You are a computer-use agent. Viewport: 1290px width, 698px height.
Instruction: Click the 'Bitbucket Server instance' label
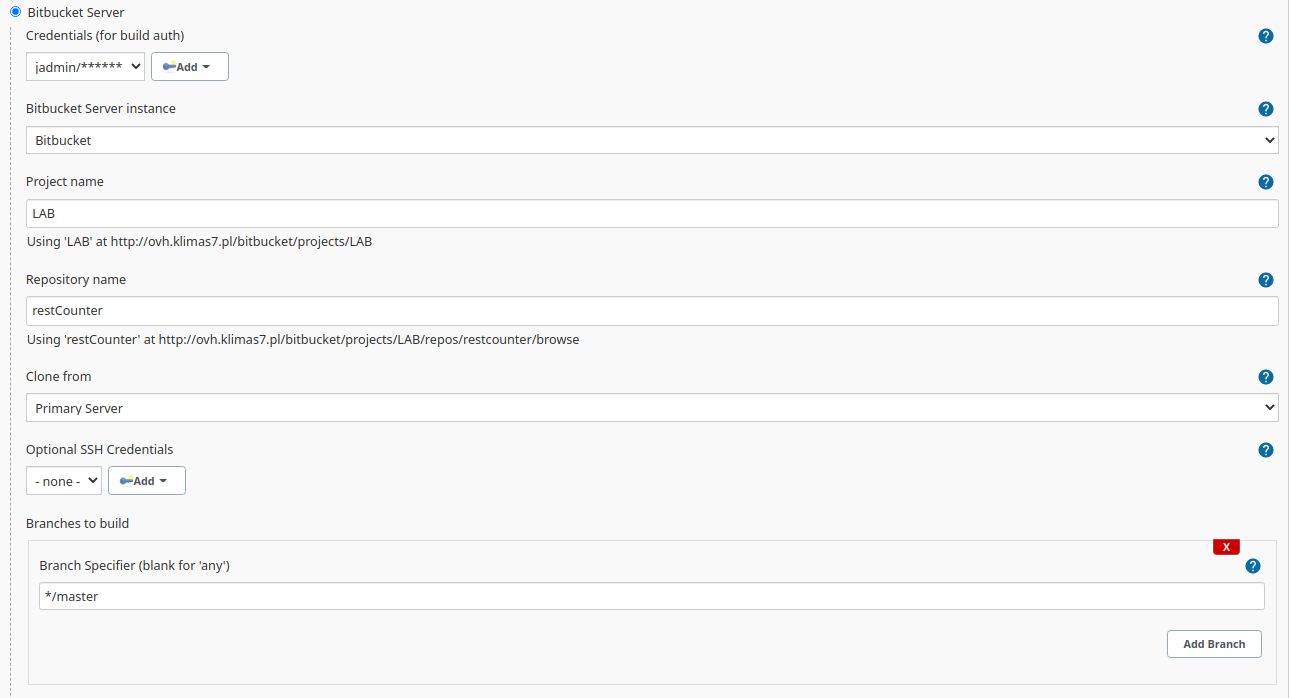pos(101,108)
